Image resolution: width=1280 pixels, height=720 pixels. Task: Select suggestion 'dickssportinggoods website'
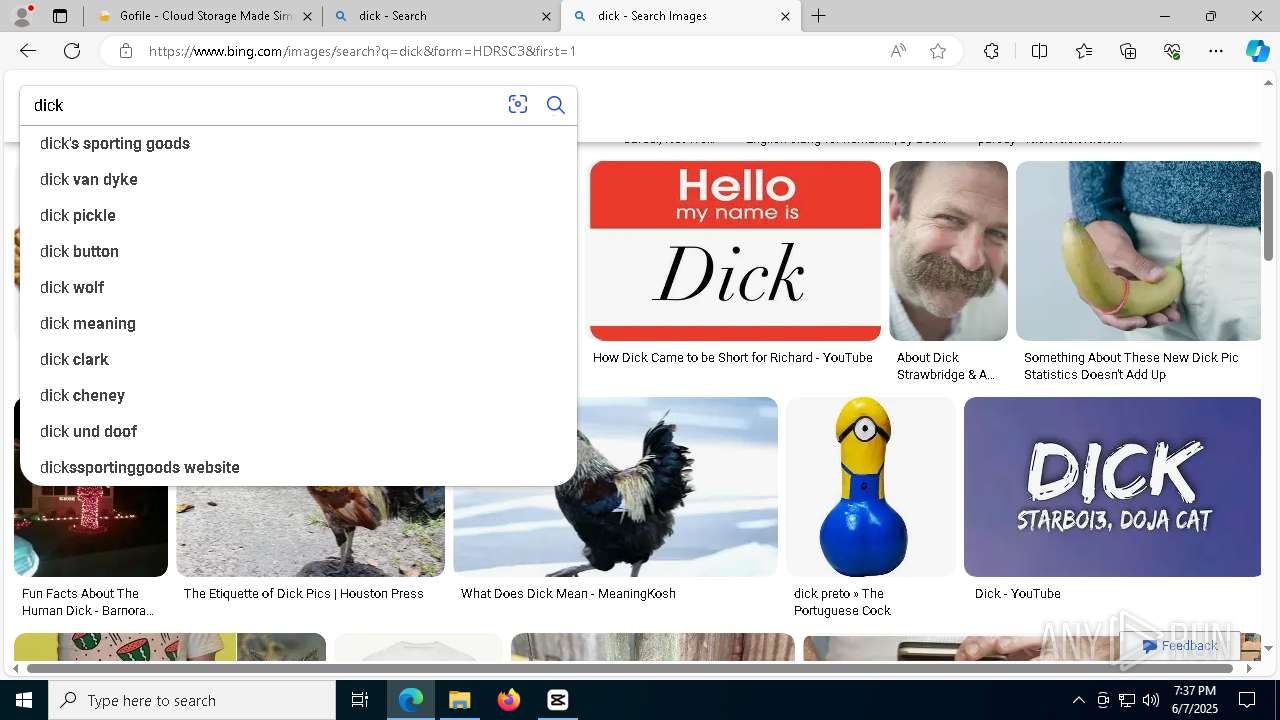coord(298,467)
